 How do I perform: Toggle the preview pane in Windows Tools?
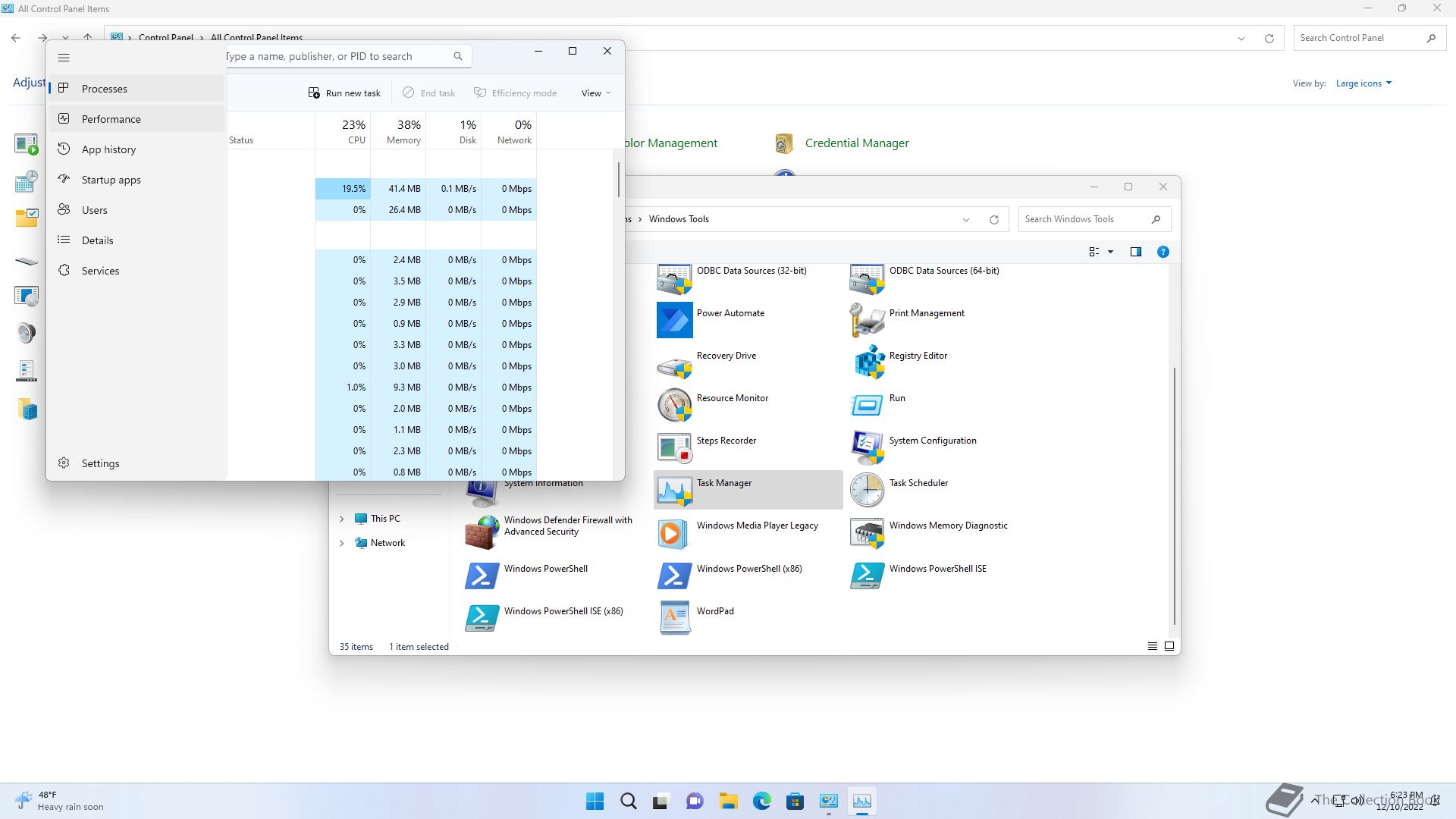(x=1136, y=252)
